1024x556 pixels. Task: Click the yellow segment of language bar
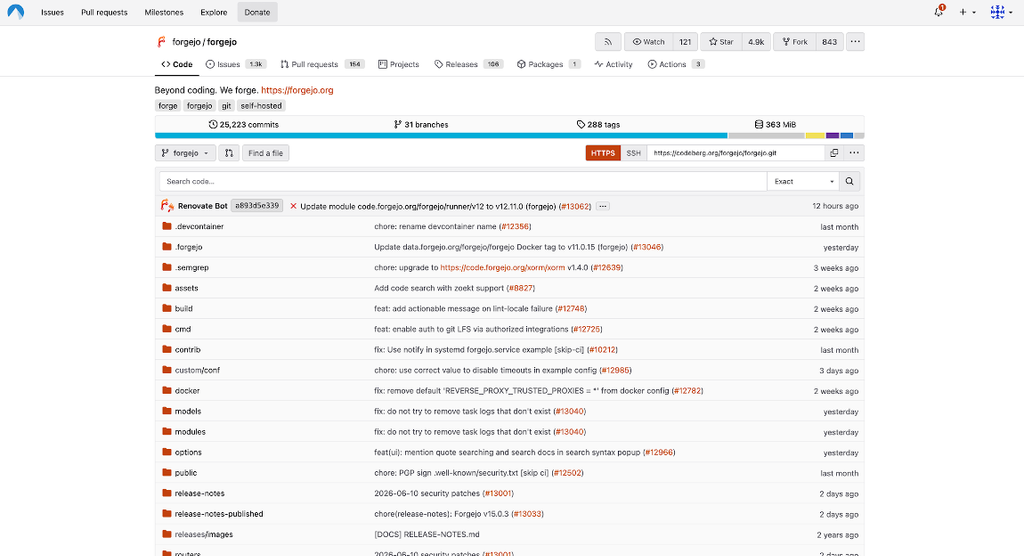coord(815,136)
